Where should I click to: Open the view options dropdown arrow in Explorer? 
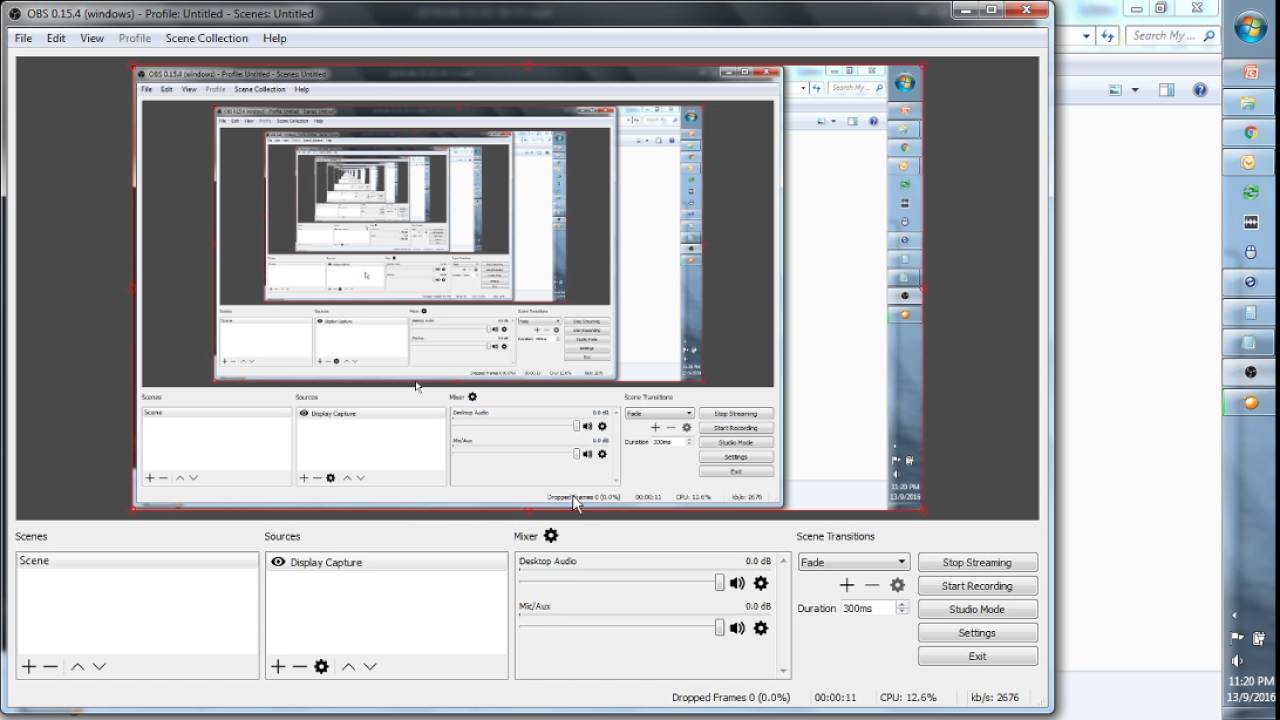(x=1135, y=90)
